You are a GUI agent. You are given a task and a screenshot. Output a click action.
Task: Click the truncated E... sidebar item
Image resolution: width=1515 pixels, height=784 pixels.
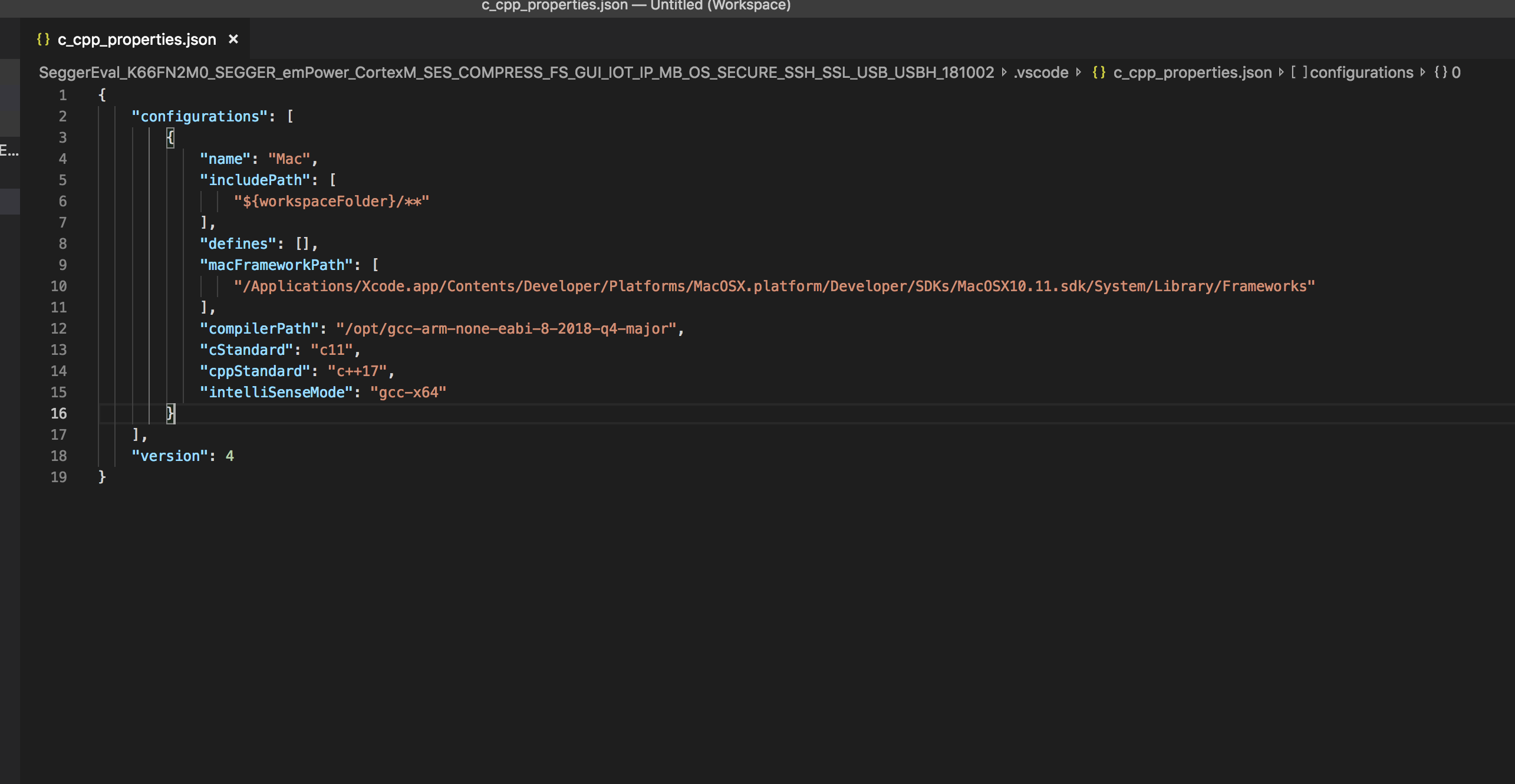coord(9,151)
